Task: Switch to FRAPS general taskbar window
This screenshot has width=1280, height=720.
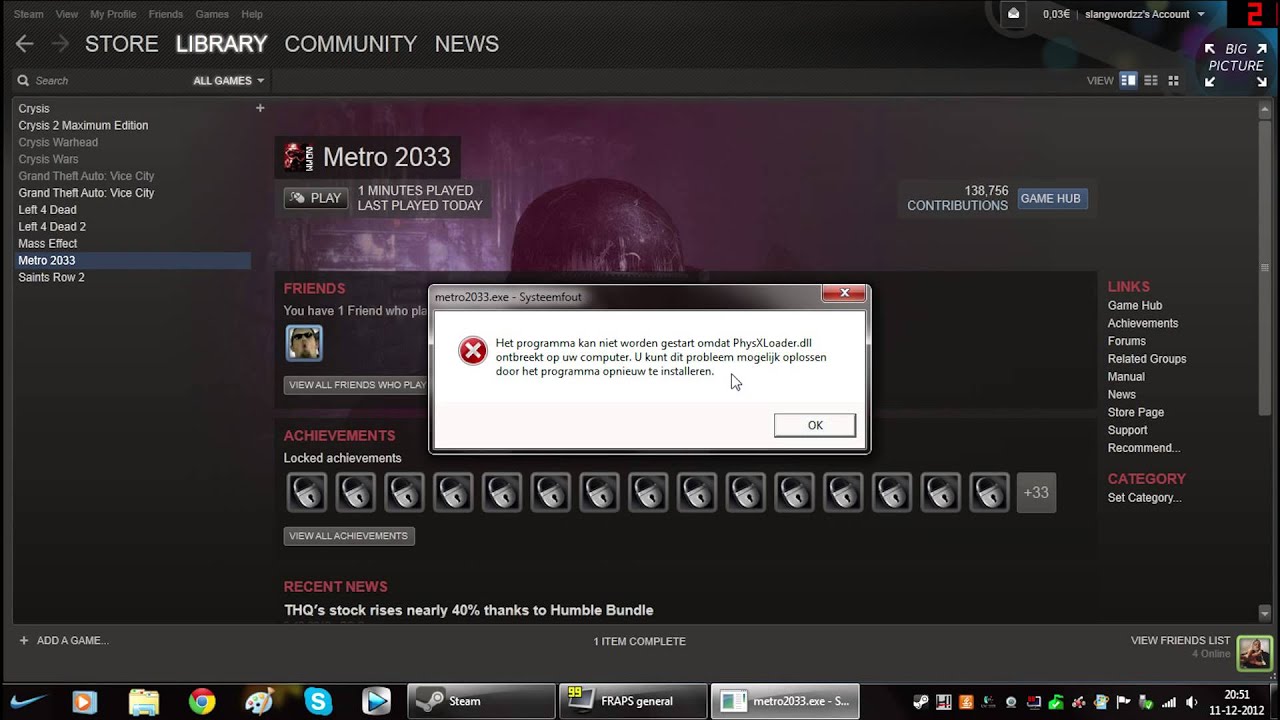Action: tap(632, 701)
